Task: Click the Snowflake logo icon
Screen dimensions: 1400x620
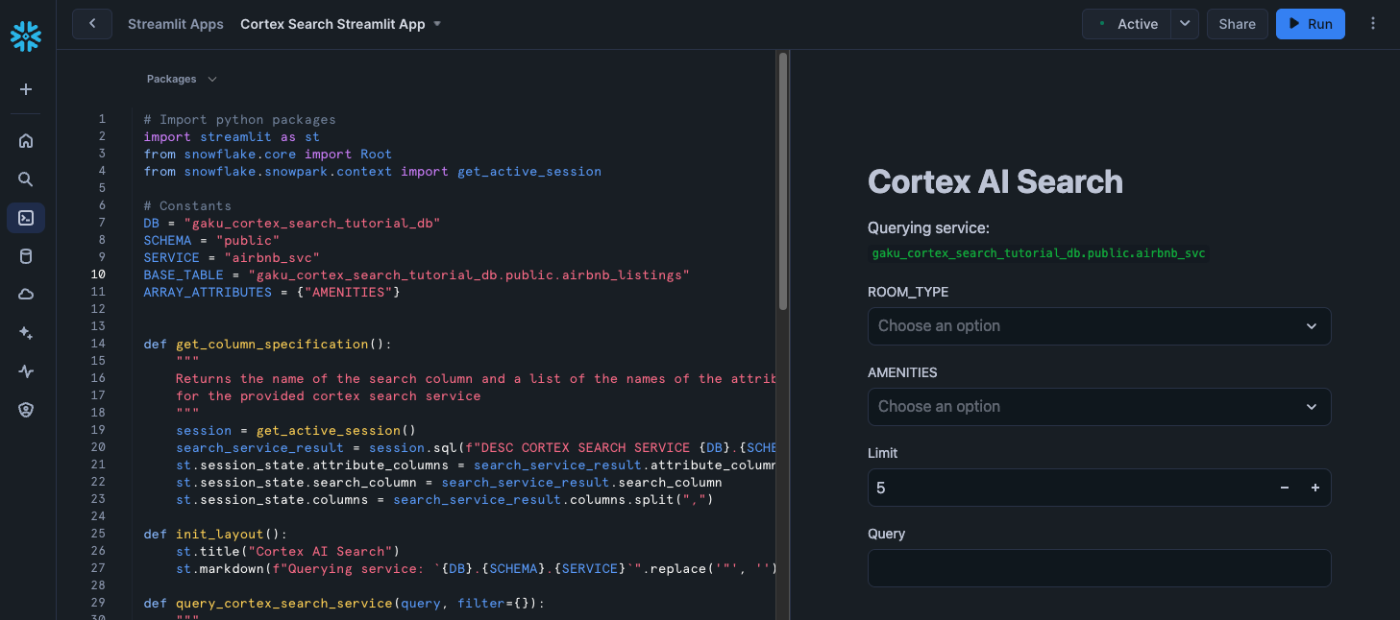Action: [x=26, y=36]
